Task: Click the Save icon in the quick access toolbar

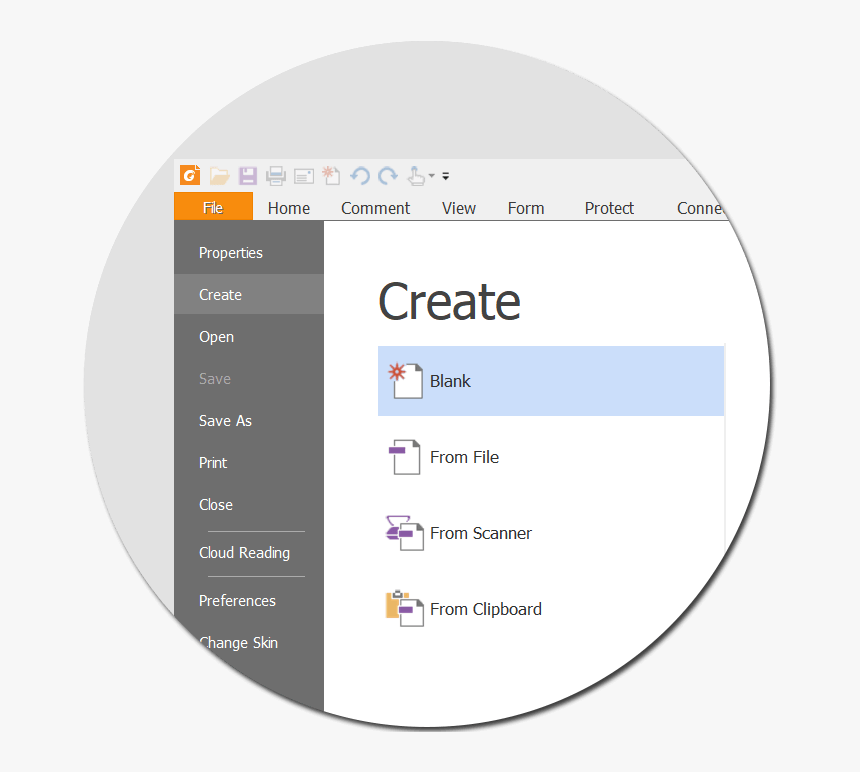Action: [x=247, y=175]
